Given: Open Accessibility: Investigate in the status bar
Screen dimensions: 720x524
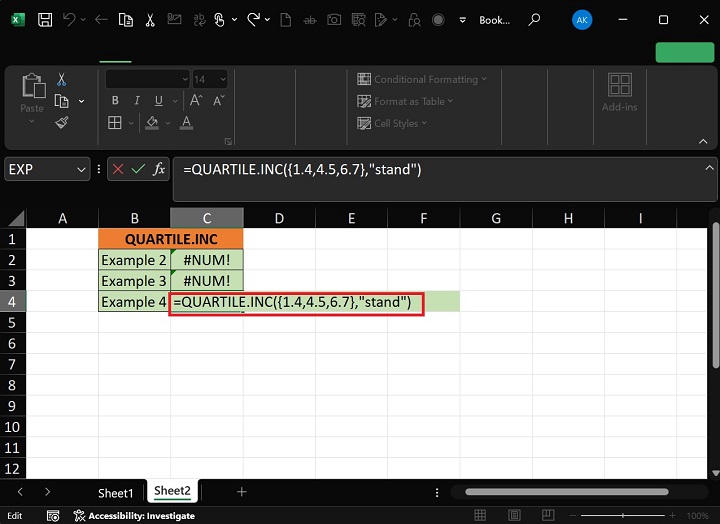Looking at the screenshot, I should [x=134, y=516].
